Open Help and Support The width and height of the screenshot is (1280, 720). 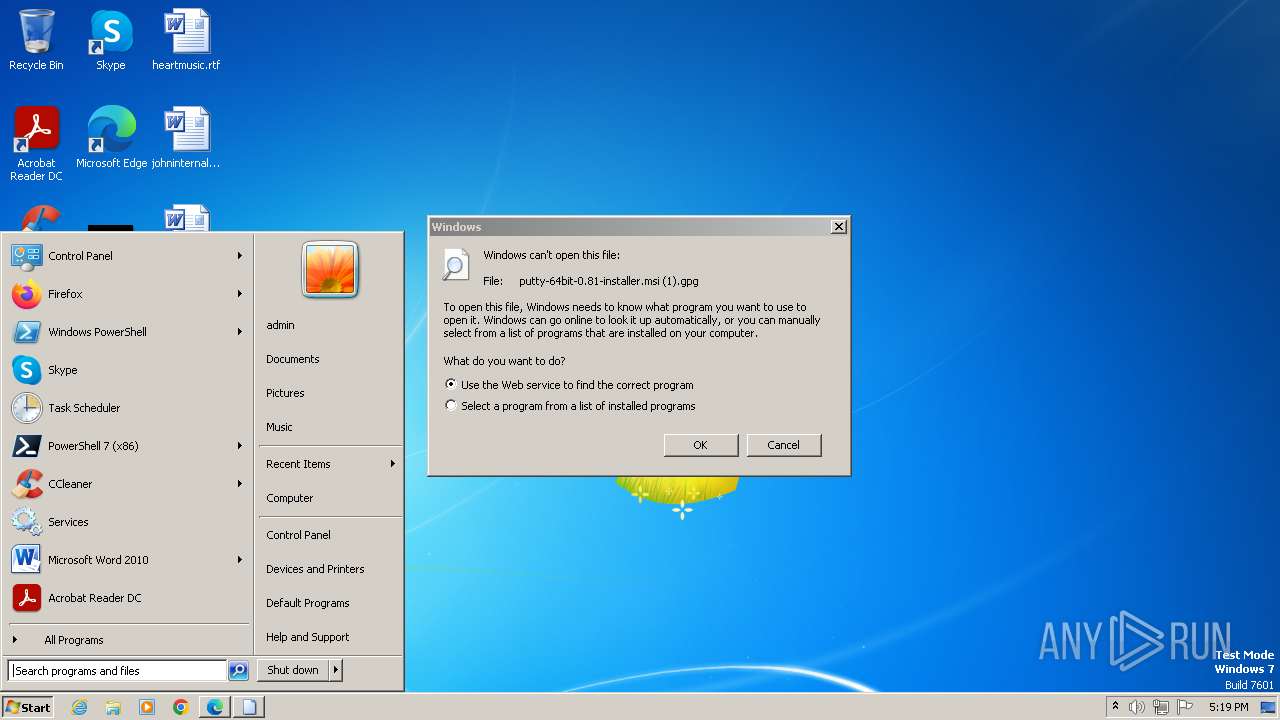point(308,637)
